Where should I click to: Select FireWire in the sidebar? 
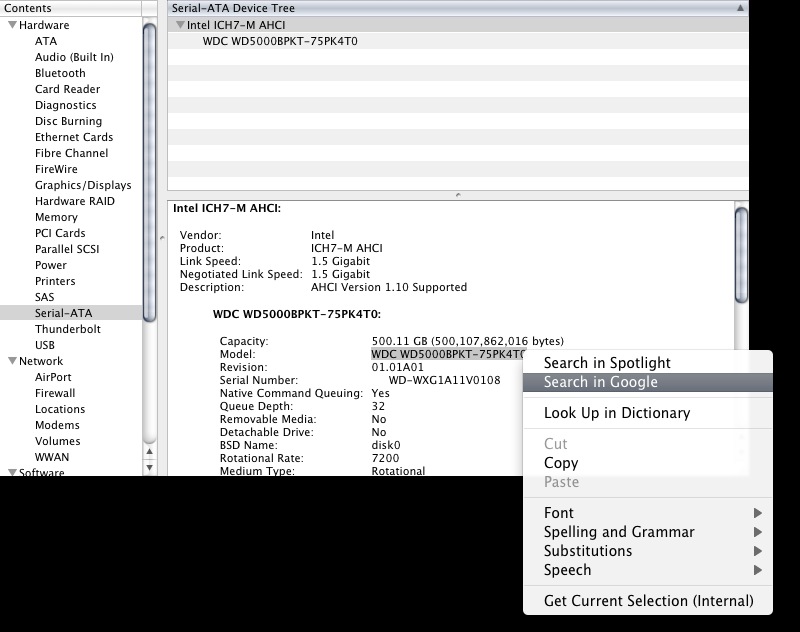[x=56, y=169]
